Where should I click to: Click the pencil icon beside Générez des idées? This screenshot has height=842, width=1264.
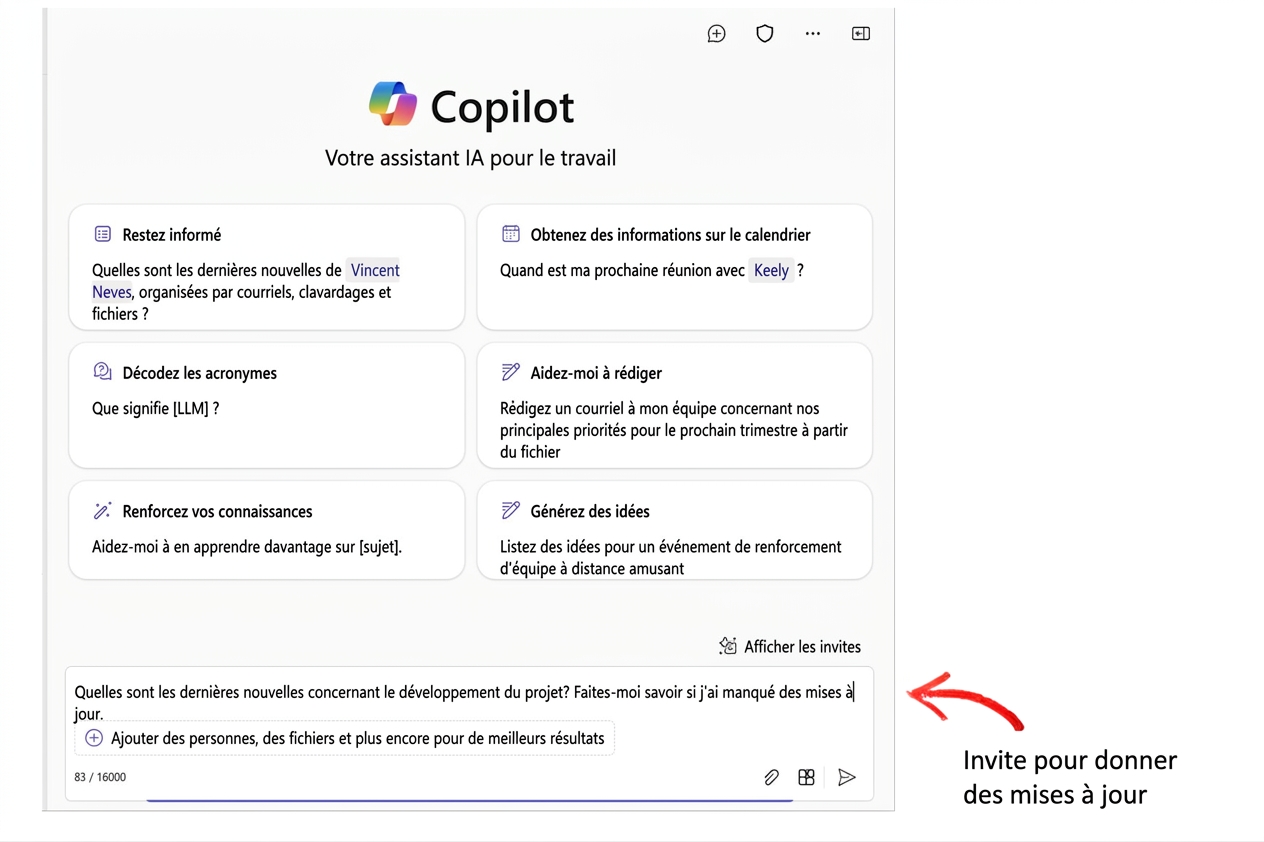click(x=511, y=510)
